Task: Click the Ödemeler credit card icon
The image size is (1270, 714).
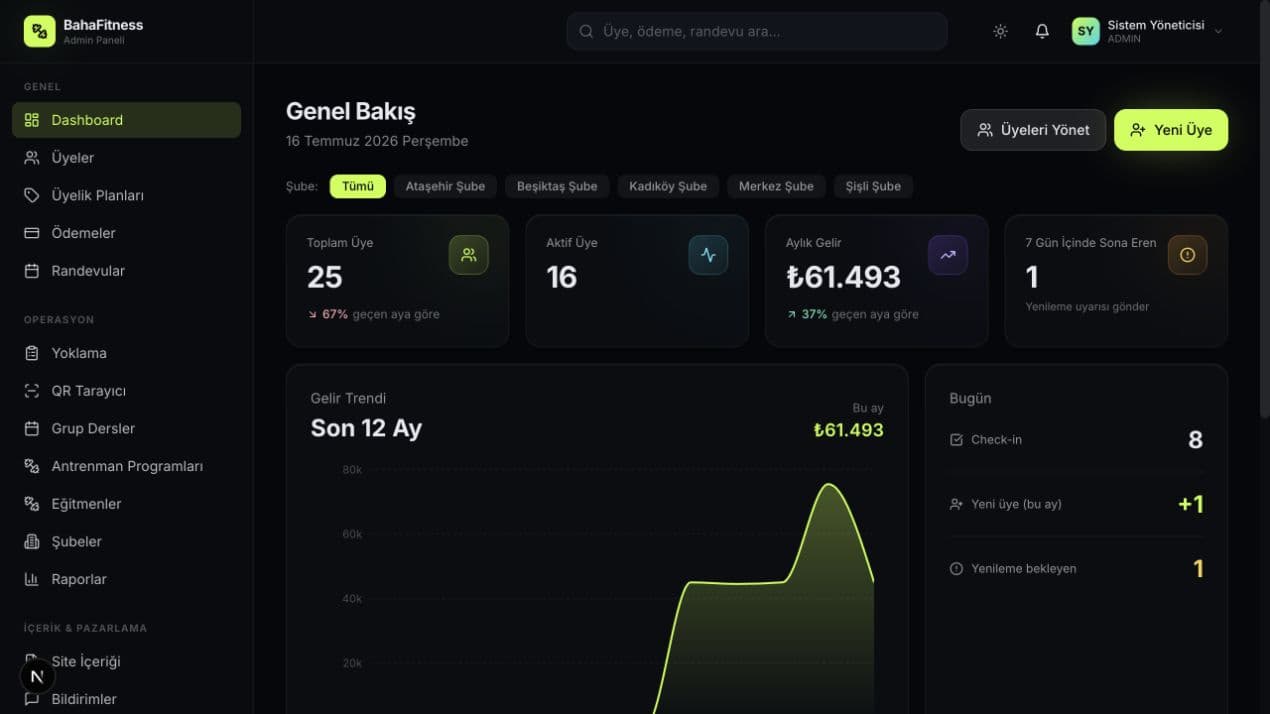Action: pos(32,233)
